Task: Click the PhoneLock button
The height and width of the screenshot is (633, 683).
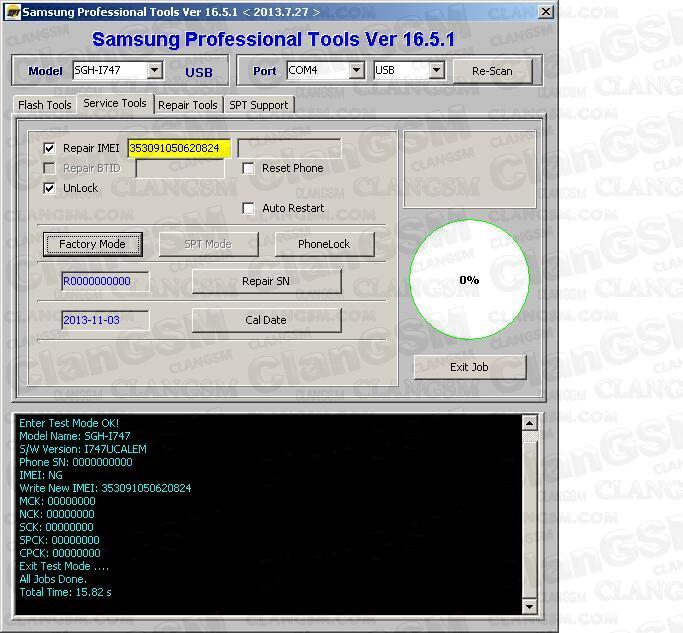Action: coord(324,244)
